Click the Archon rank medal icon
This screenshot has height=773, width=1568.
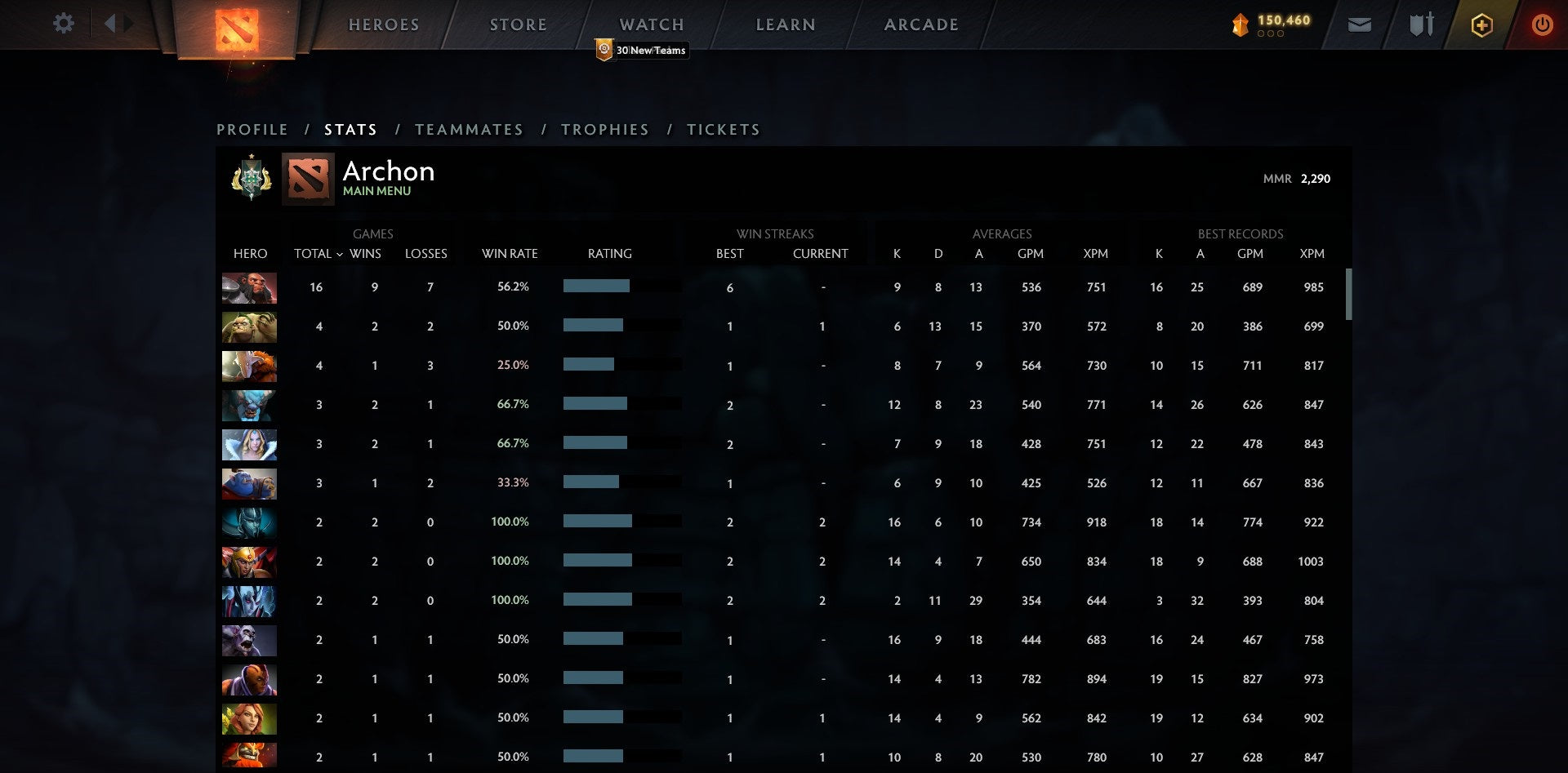pyautogui.click(x=252, y=178)
